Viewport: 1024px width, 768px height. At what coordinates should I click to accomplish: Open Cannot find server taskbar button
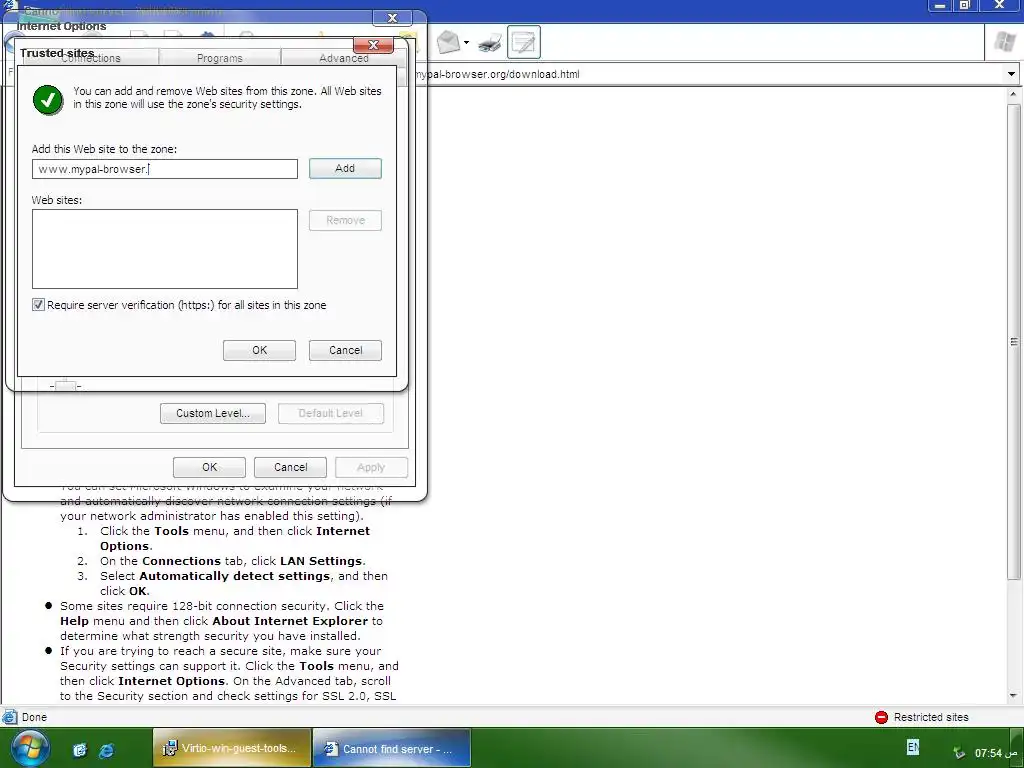point(391,748)
